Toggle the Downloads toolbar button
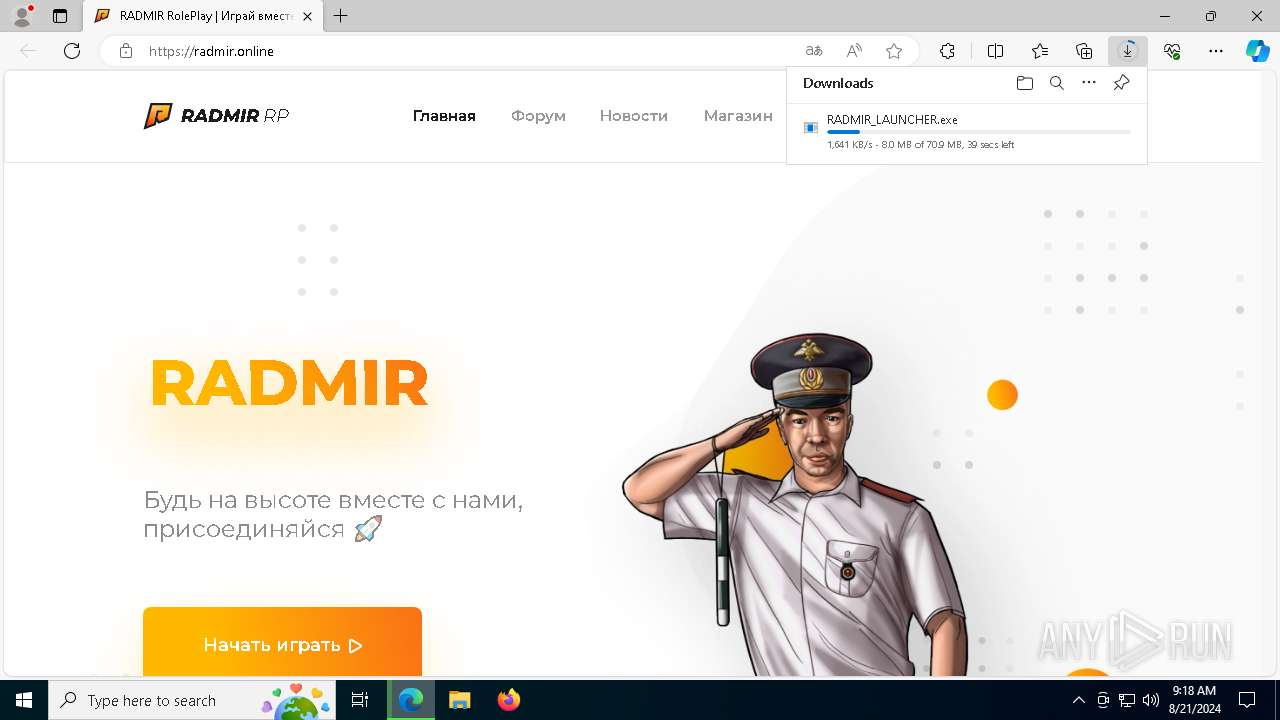 point(1128,51)
